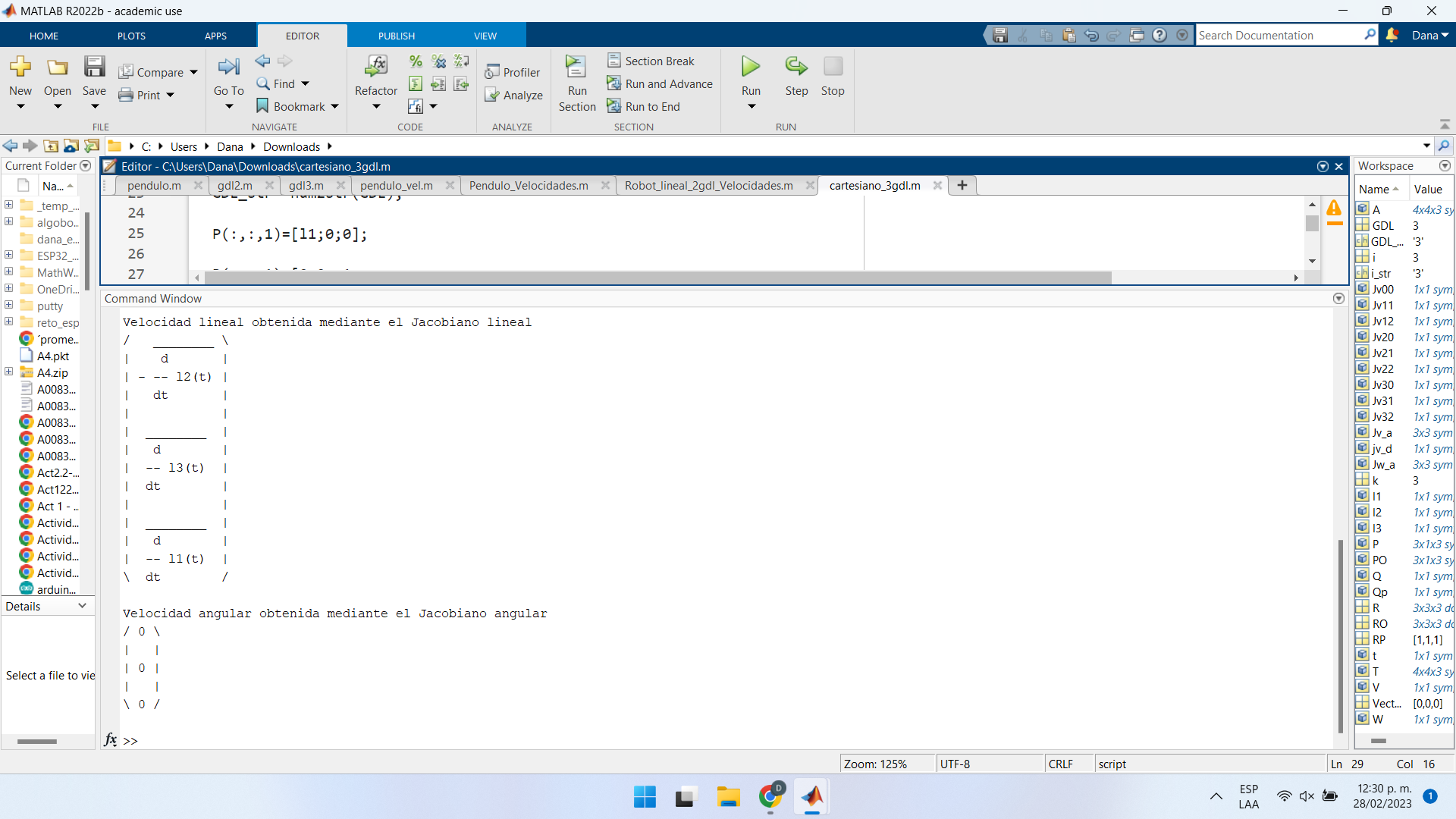Expand the _temp_ folder tree node
The image size is (1456, 819).
[8, 205]
